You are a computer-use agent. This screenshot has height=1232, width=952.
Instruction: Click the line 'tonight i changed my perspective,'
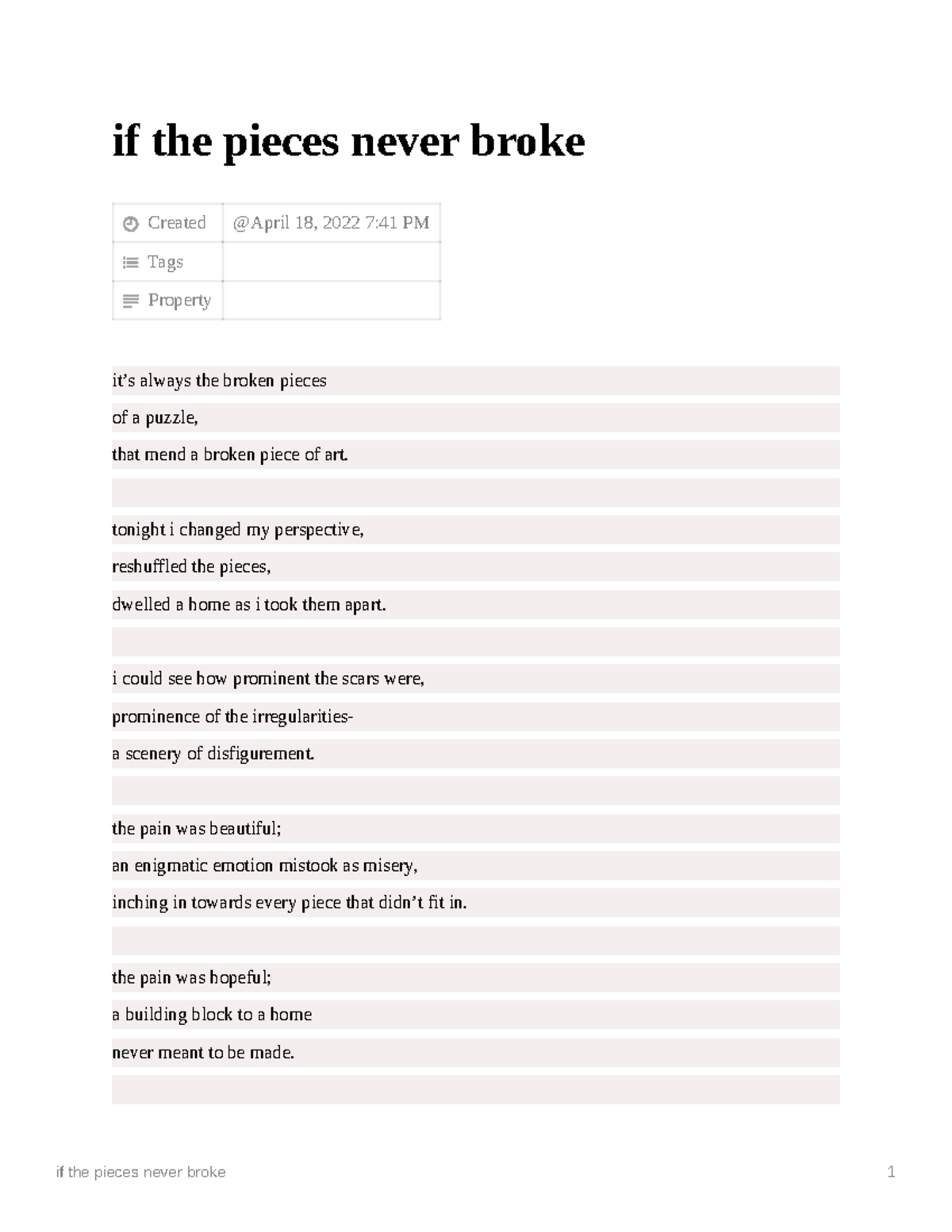coord(238,530)
